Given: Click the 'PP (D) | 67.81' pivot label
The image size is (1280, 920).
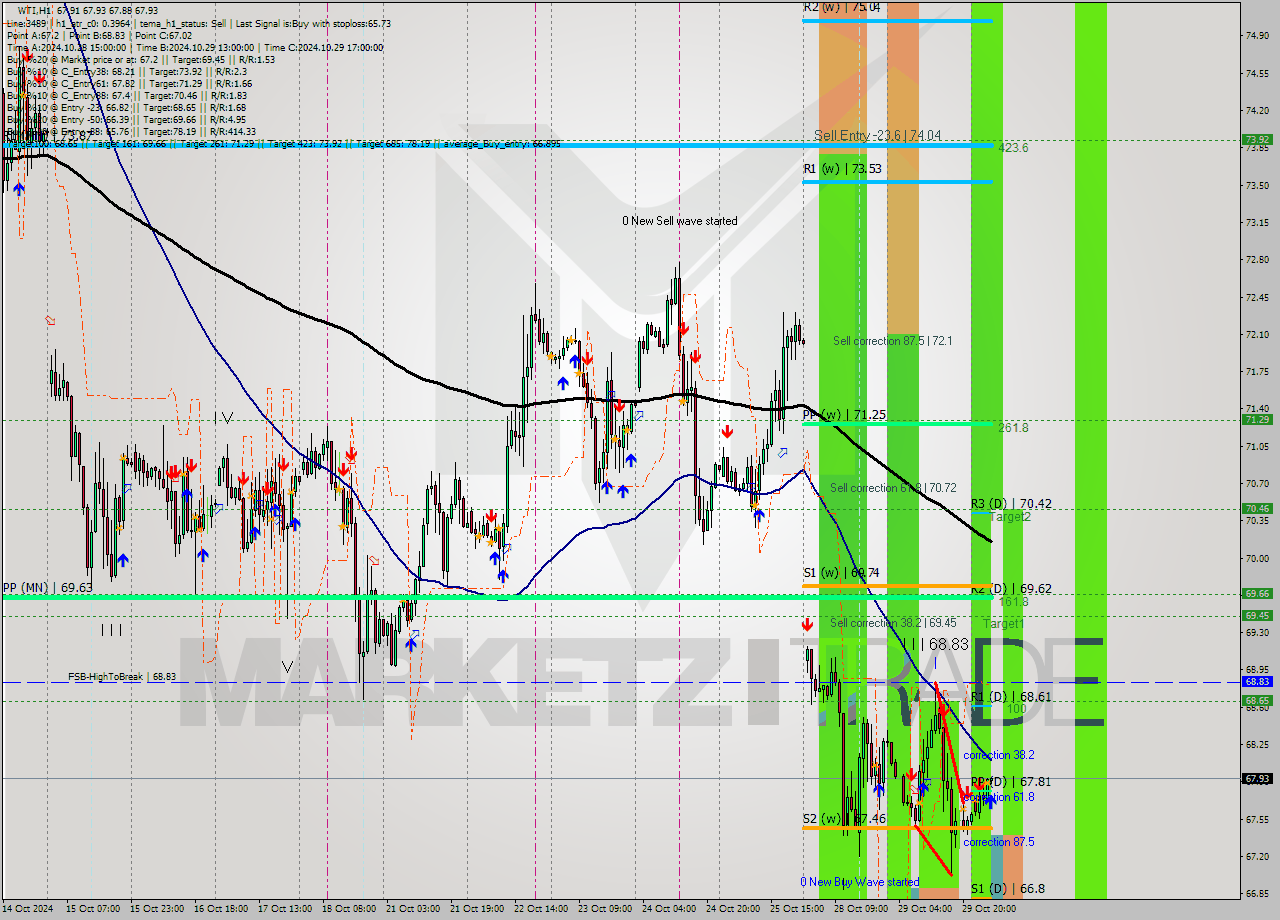Looking at the screenshot, I should click(x=1011, y=781).
